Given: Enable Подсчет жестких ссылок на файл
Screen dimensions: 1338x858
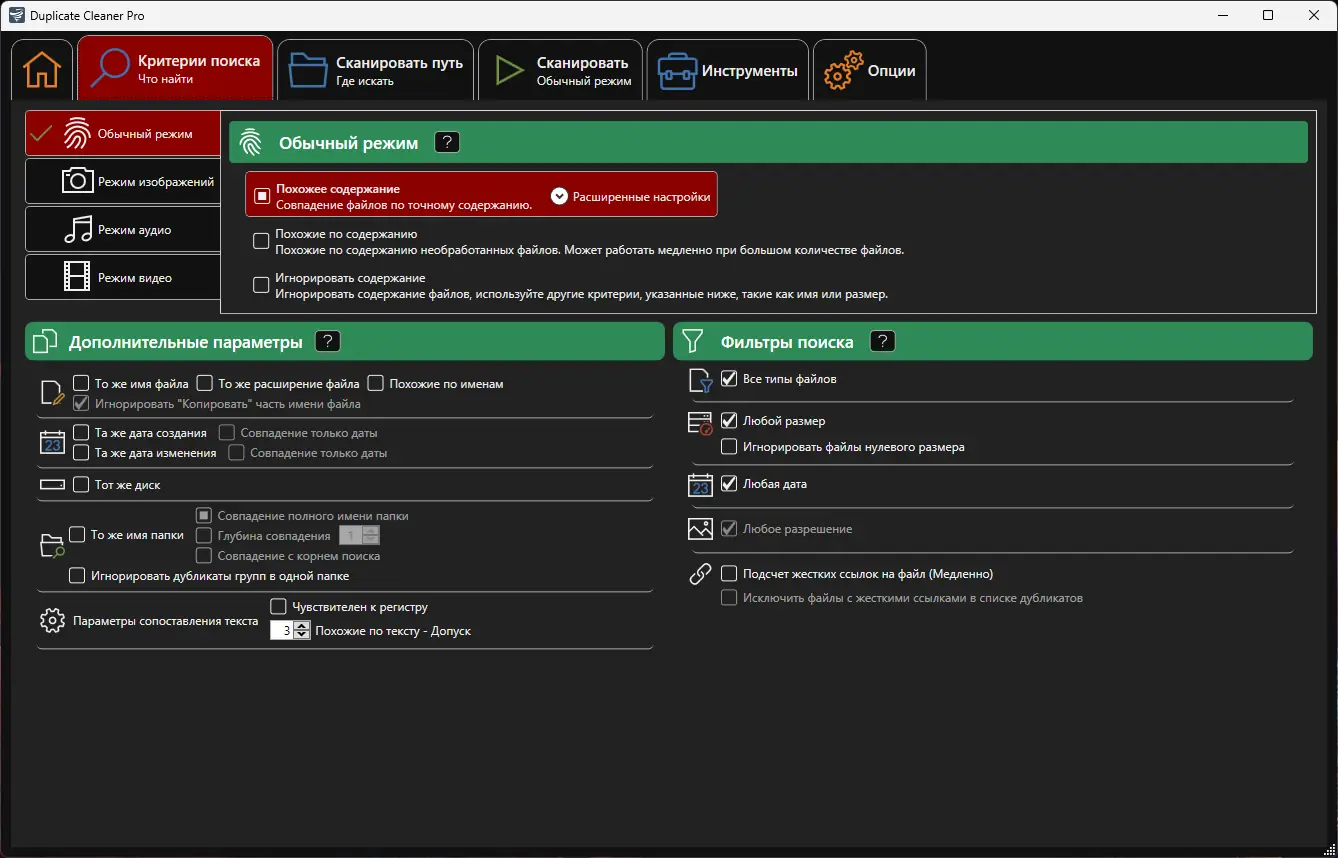Looking at the screenshot, I should [x=729, y=574].
